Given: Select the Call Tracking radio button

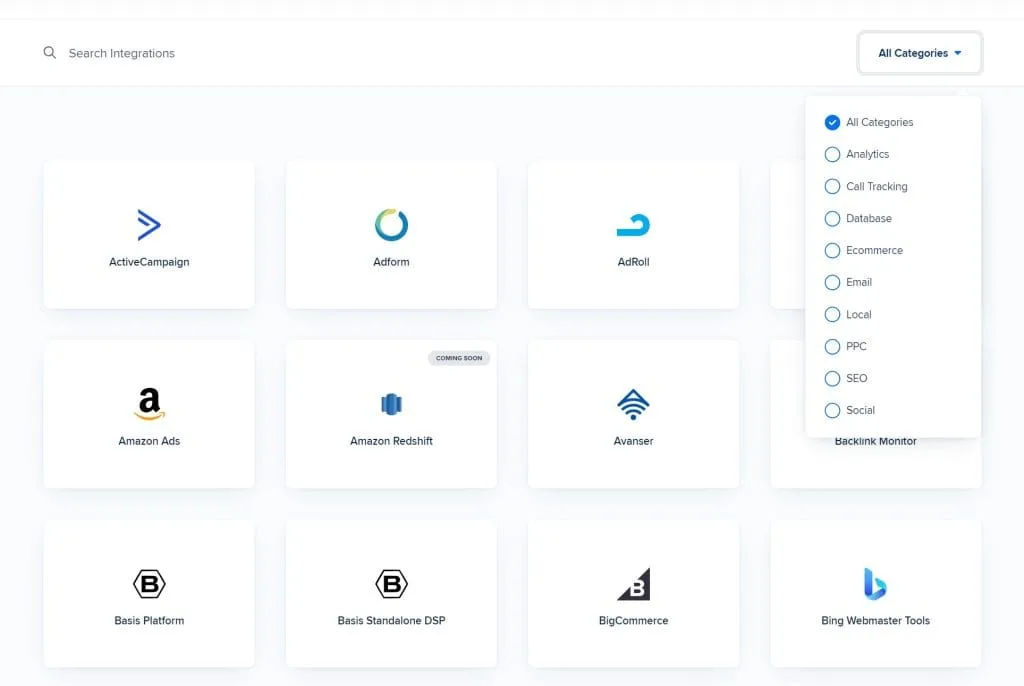Looking at the screenshot, I should click(832, 186).
